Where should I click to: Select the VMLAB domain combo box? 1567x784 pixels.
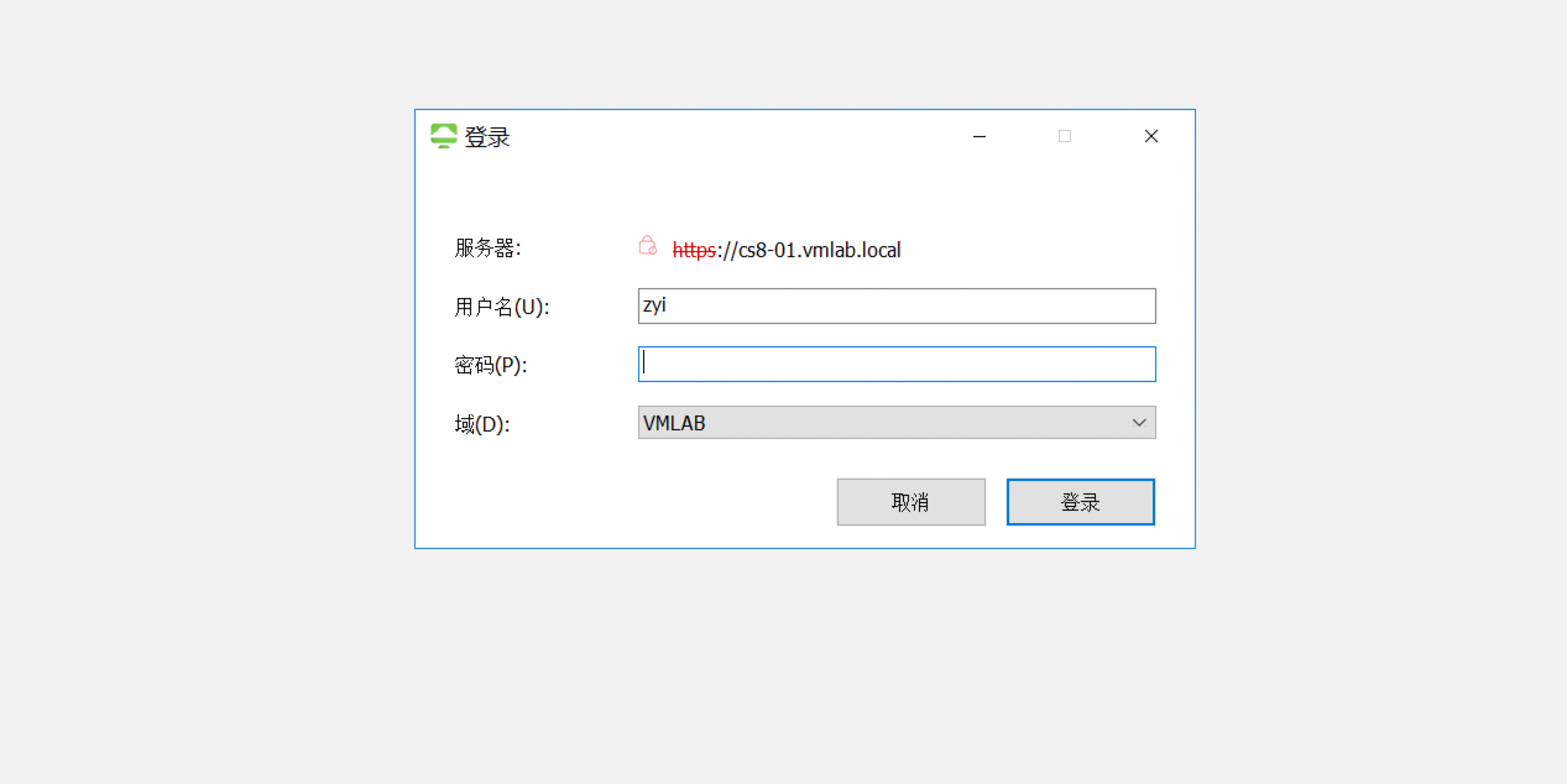[x=897, y=423]
